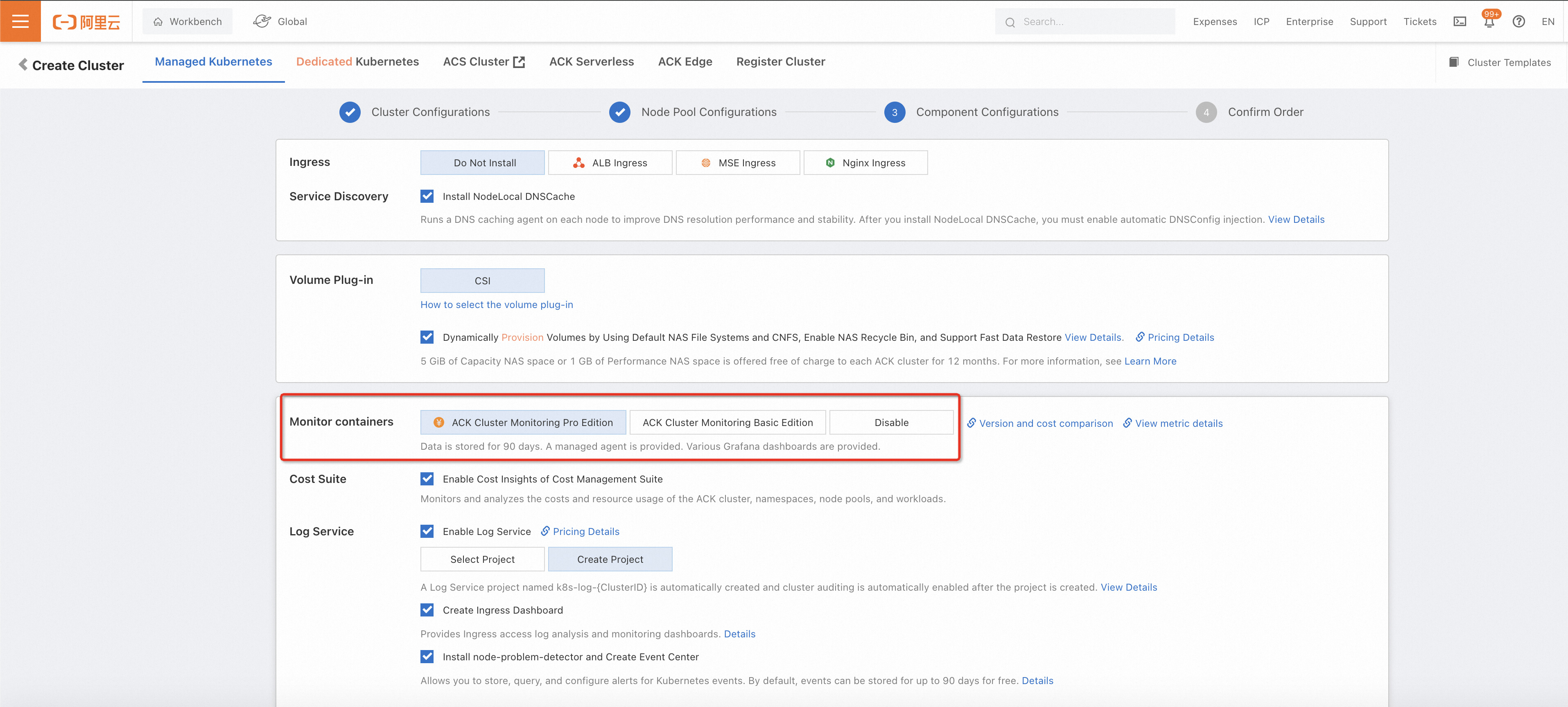Click the Global region icon
Image resolution: width=1568 pixels, height=707 pixels.
[x=262, y=21]
